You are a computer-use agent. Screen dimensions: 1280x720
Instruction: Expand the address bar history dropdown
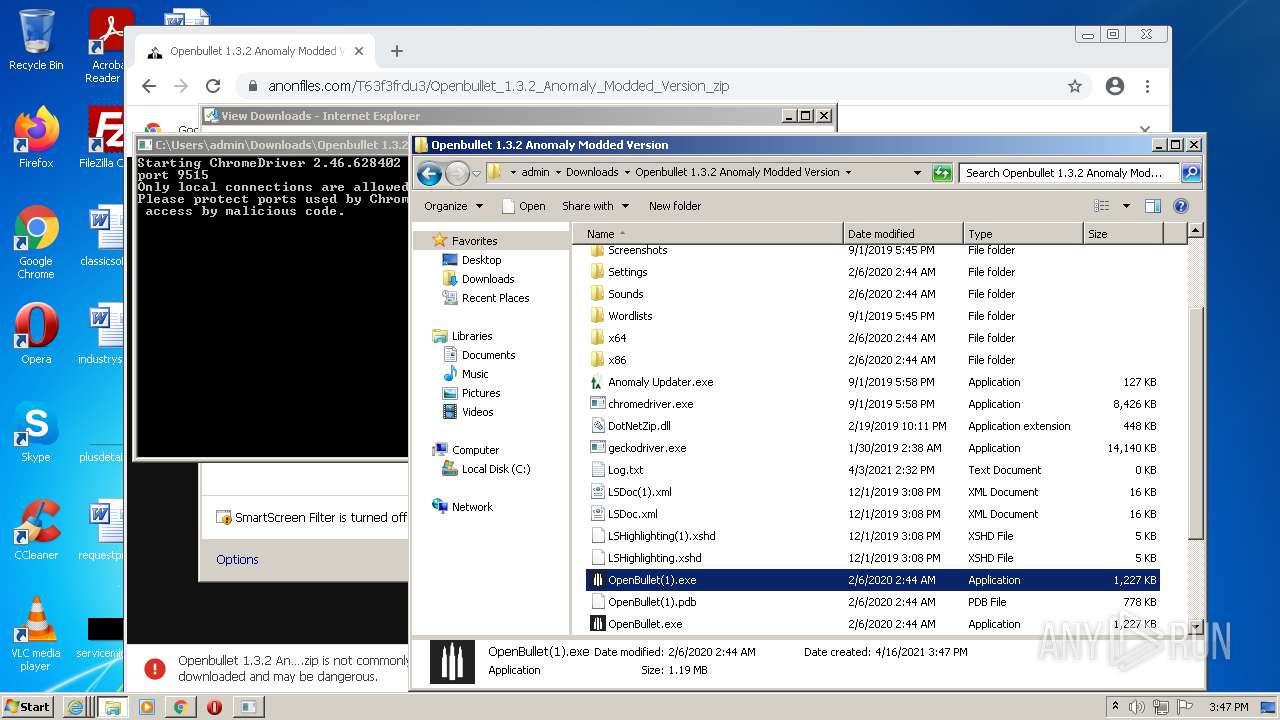pos(917,173)
